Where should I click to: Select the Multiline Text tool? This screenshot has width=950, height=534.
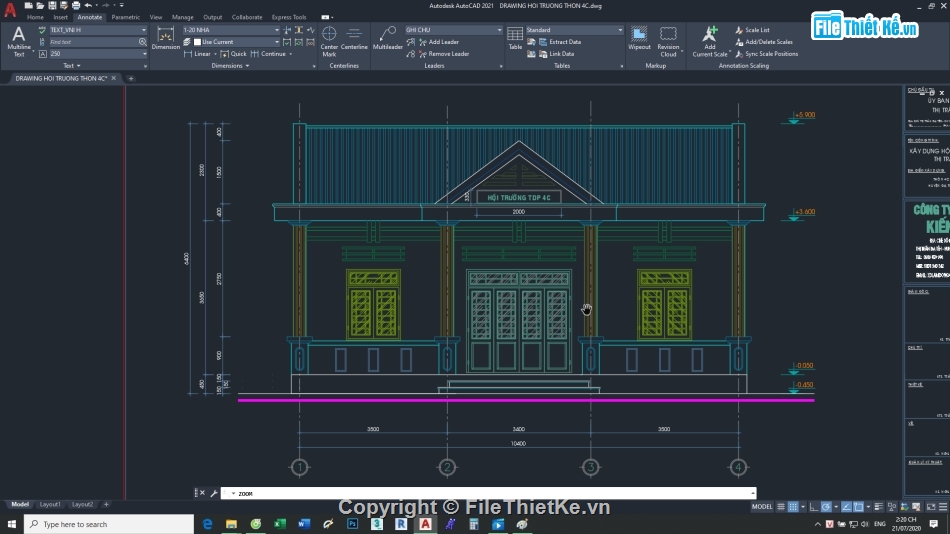click(19, 41)
